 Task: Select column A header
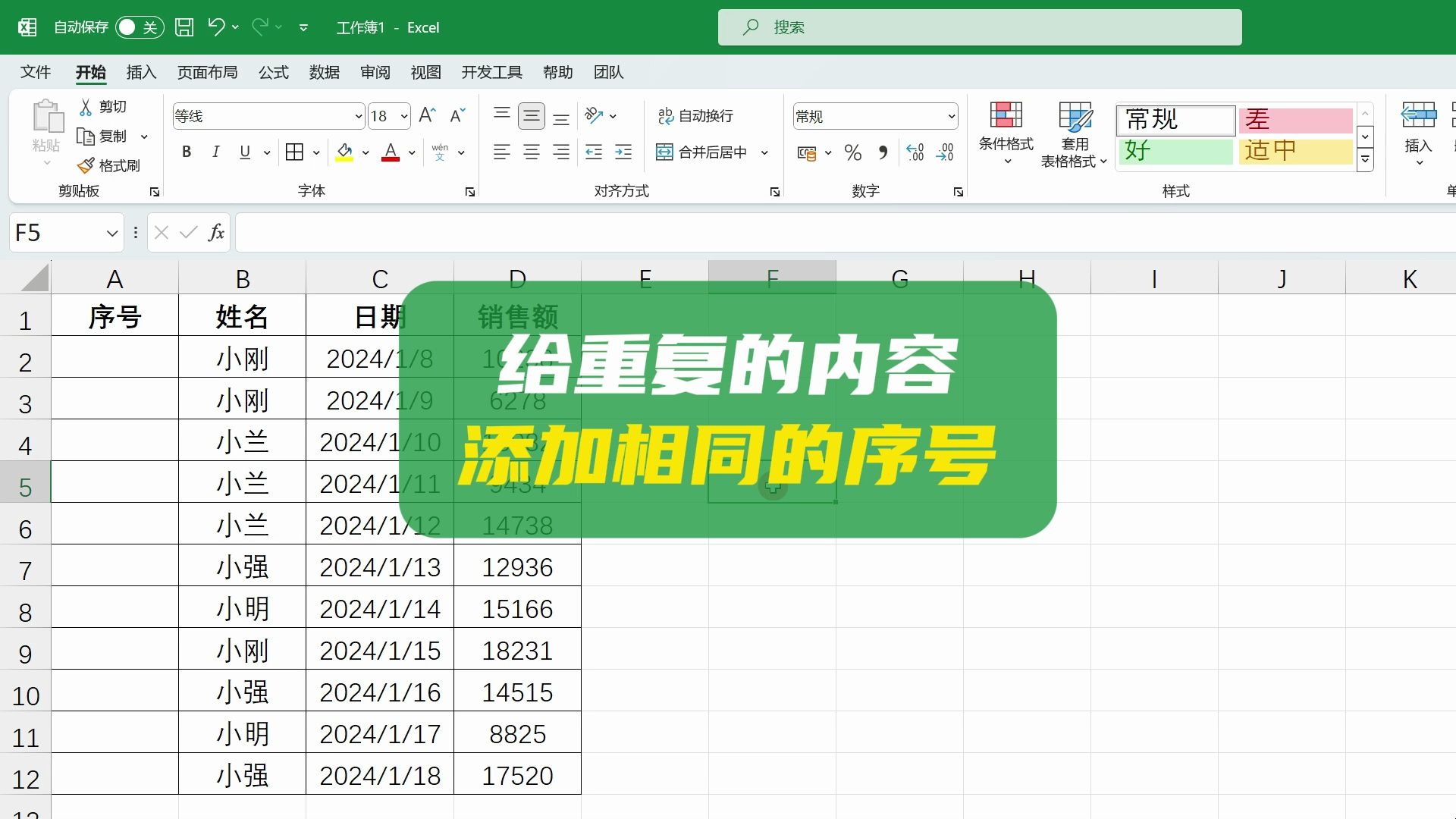click(x=115, y=279)
